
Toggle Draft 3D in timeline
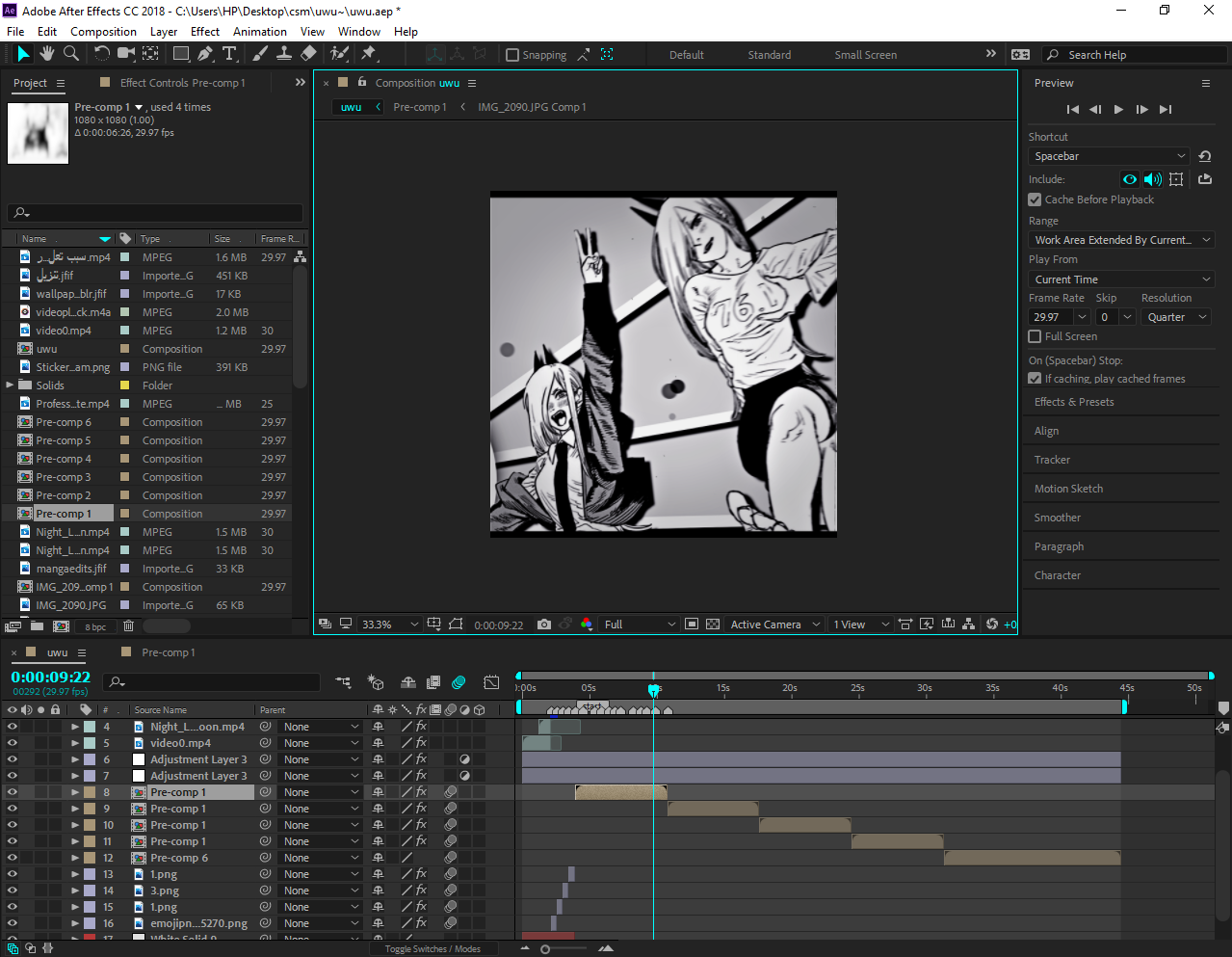point(376,682)
